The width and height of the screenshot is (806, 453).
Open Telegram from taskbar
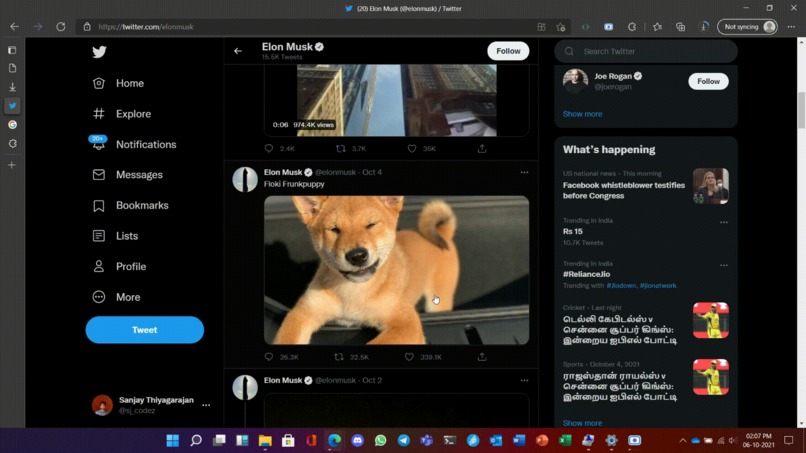[x=404, y=440]
